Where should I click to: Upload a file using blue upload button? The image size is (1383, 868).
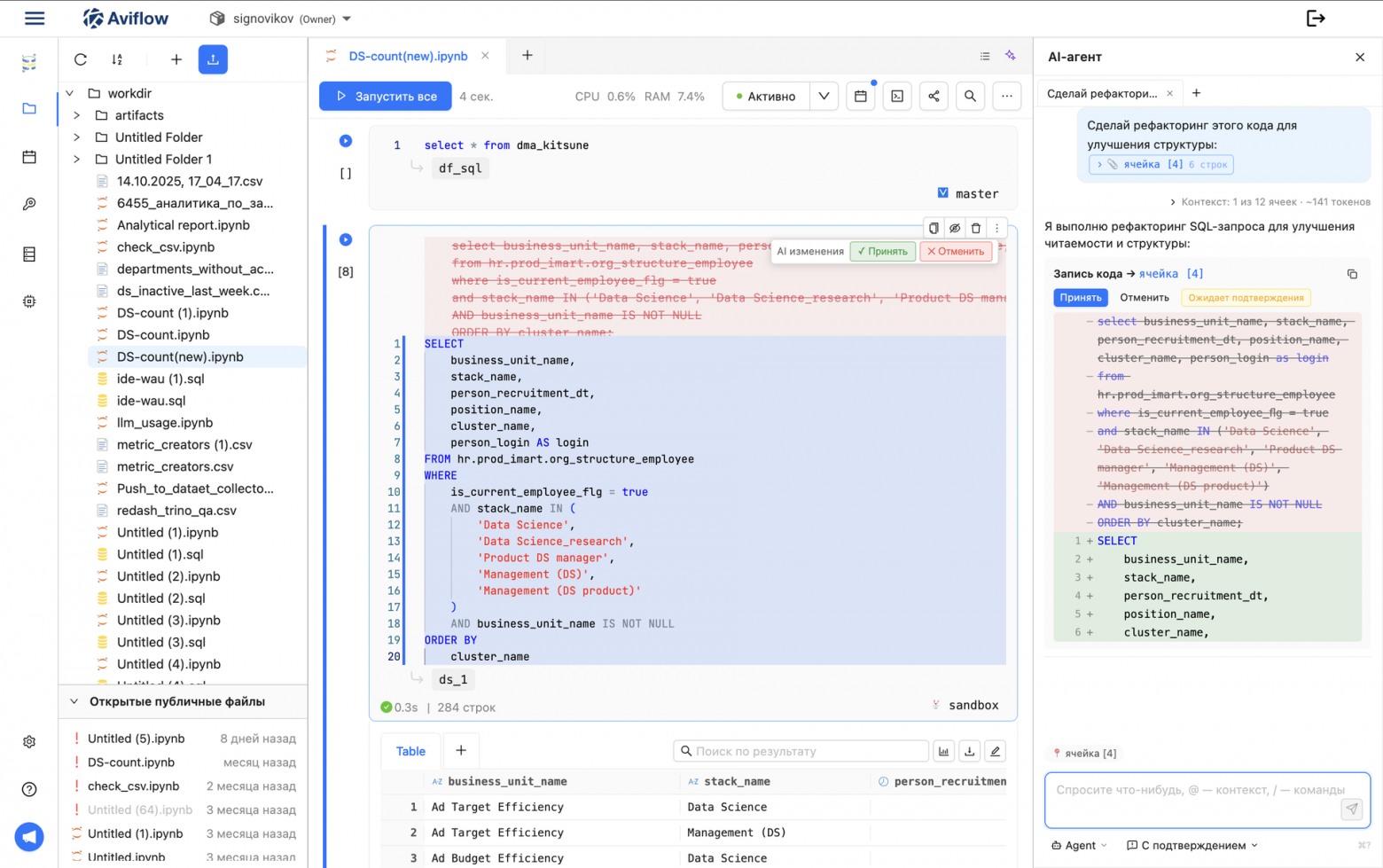tap(213, 59)
